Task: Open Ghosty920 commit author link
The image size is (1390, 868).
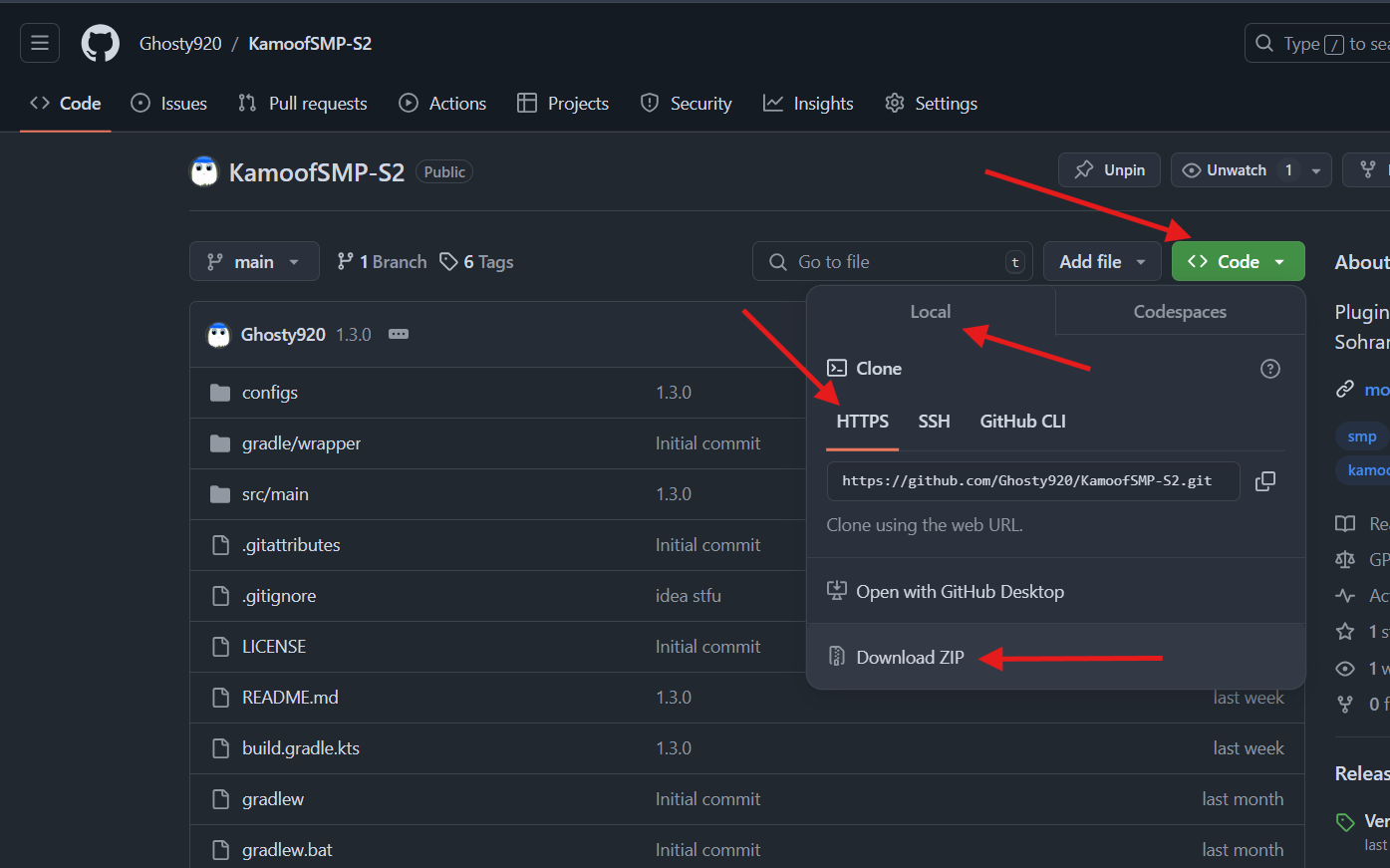Action: (283, 335)
